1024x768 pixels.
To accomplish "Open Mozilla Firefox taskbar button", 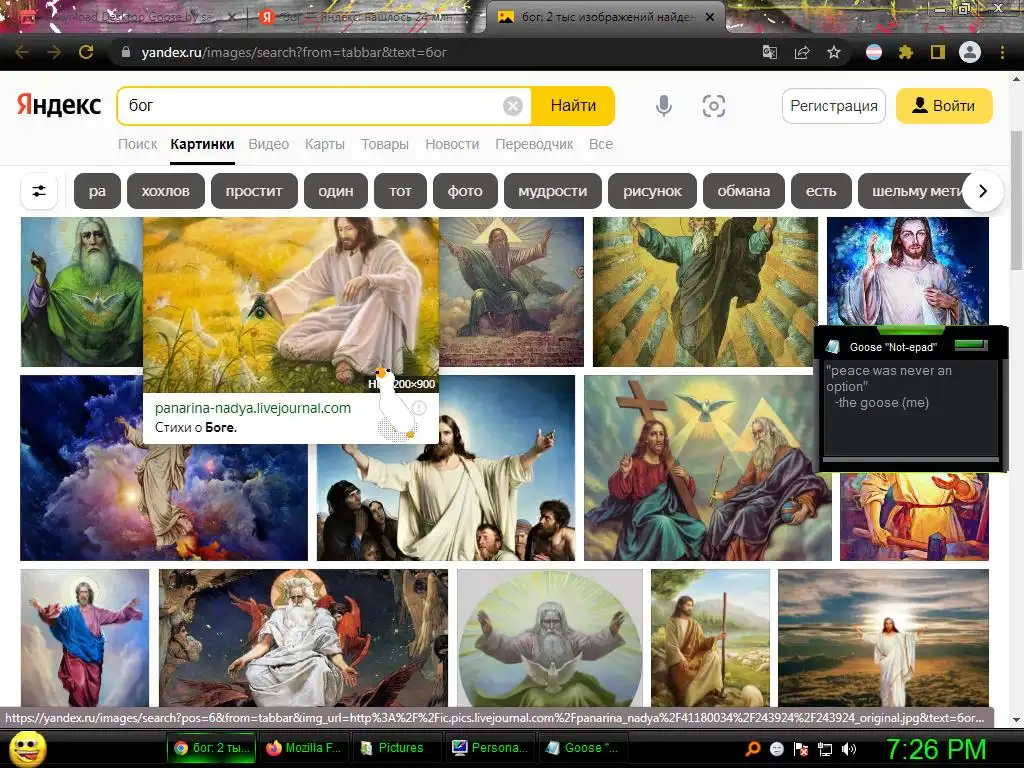I will (304, 748).
